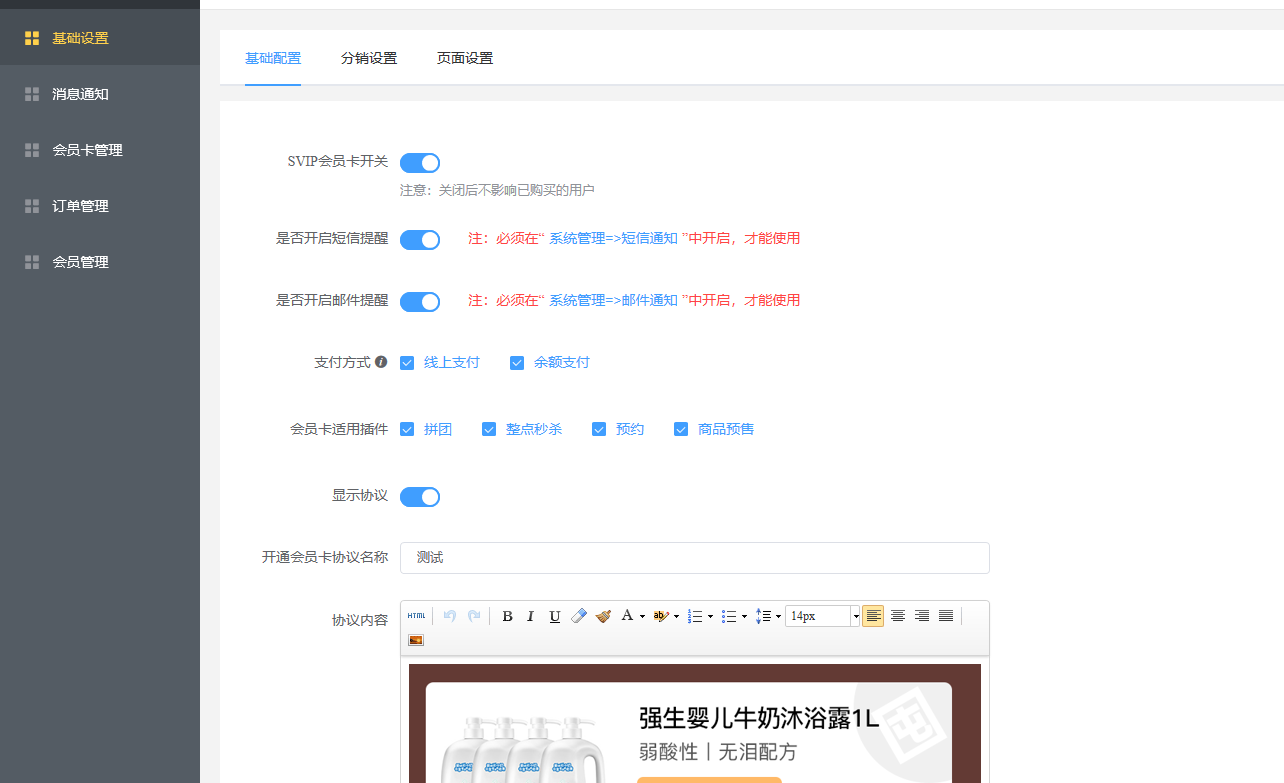Expand the ordered list style dropdown arrow
The image size is (1284, 783).
coord(710,617)
